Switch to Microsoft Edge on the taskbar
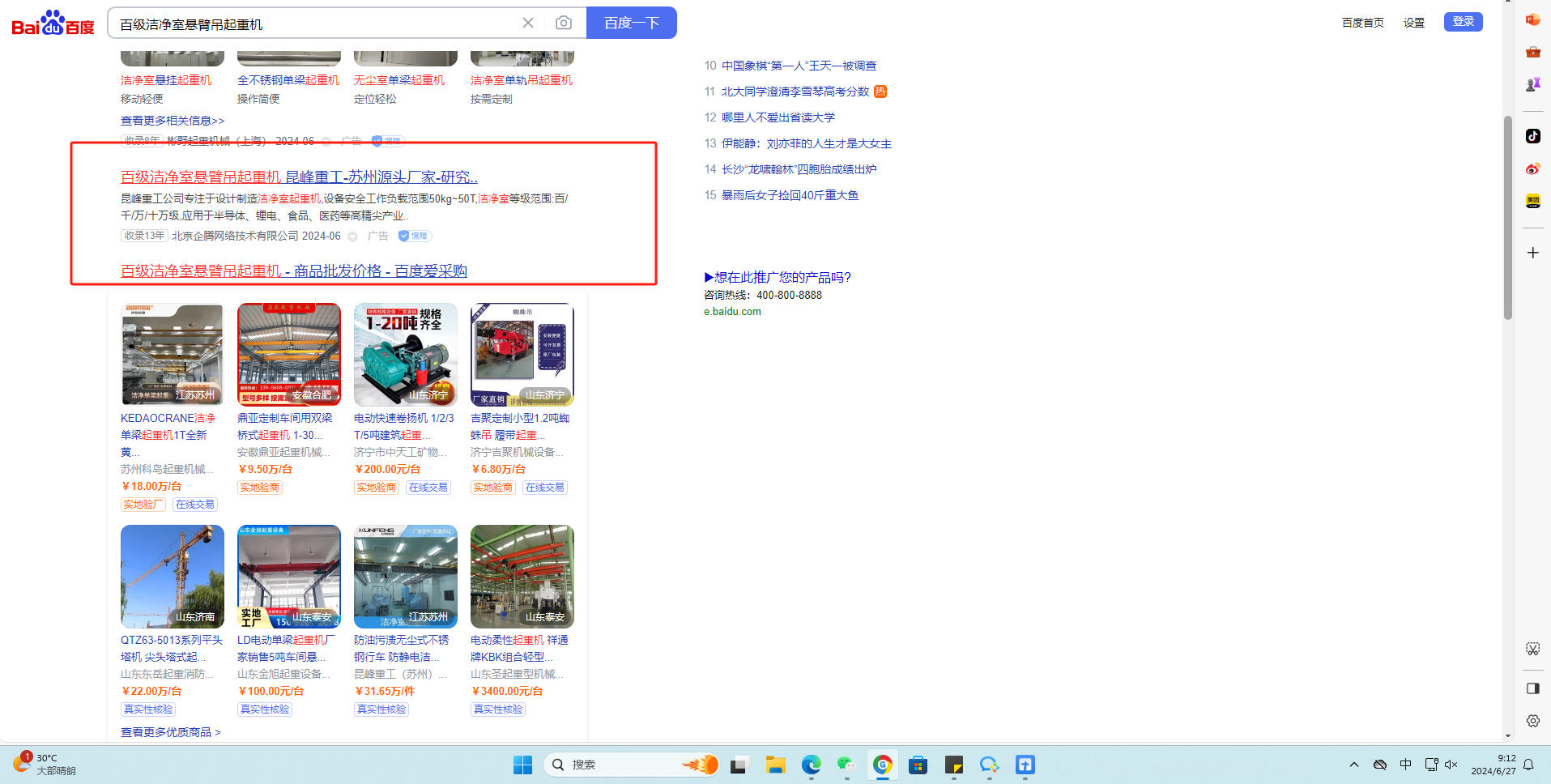 (x=811, y=765)
